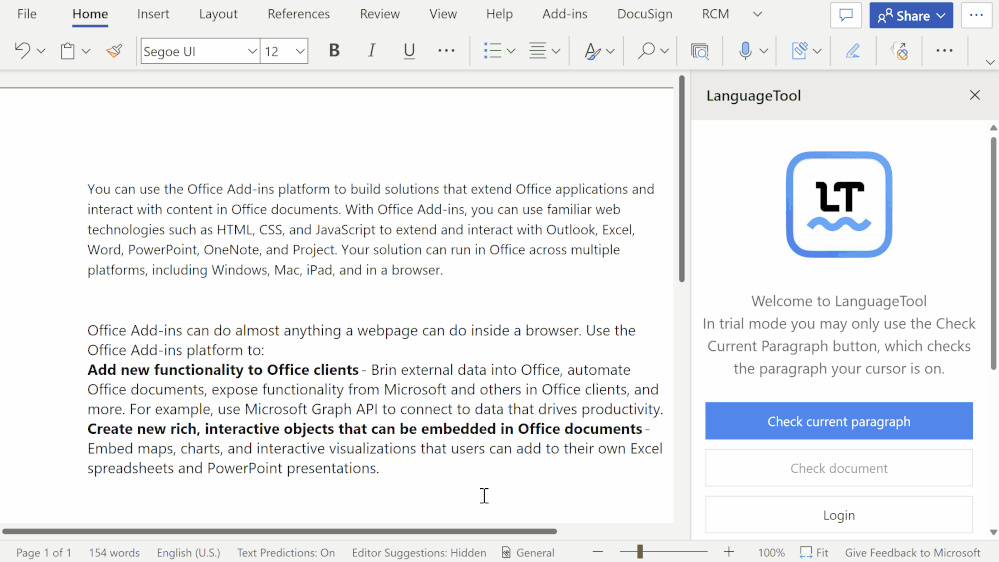The image size is (999, 562).
Task: Open the Help tab
Action: coord(500,14)
